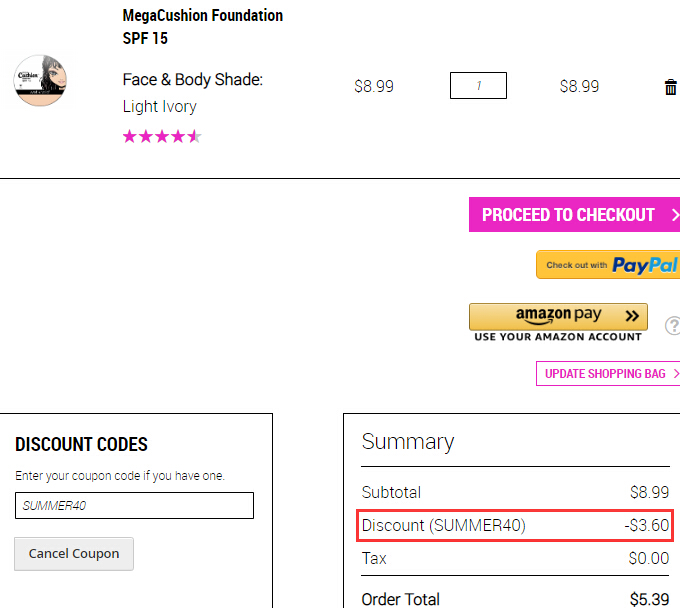Click the Light Ivory shade text
Viewport: 680px width, 608px height.
pos(160,106)
